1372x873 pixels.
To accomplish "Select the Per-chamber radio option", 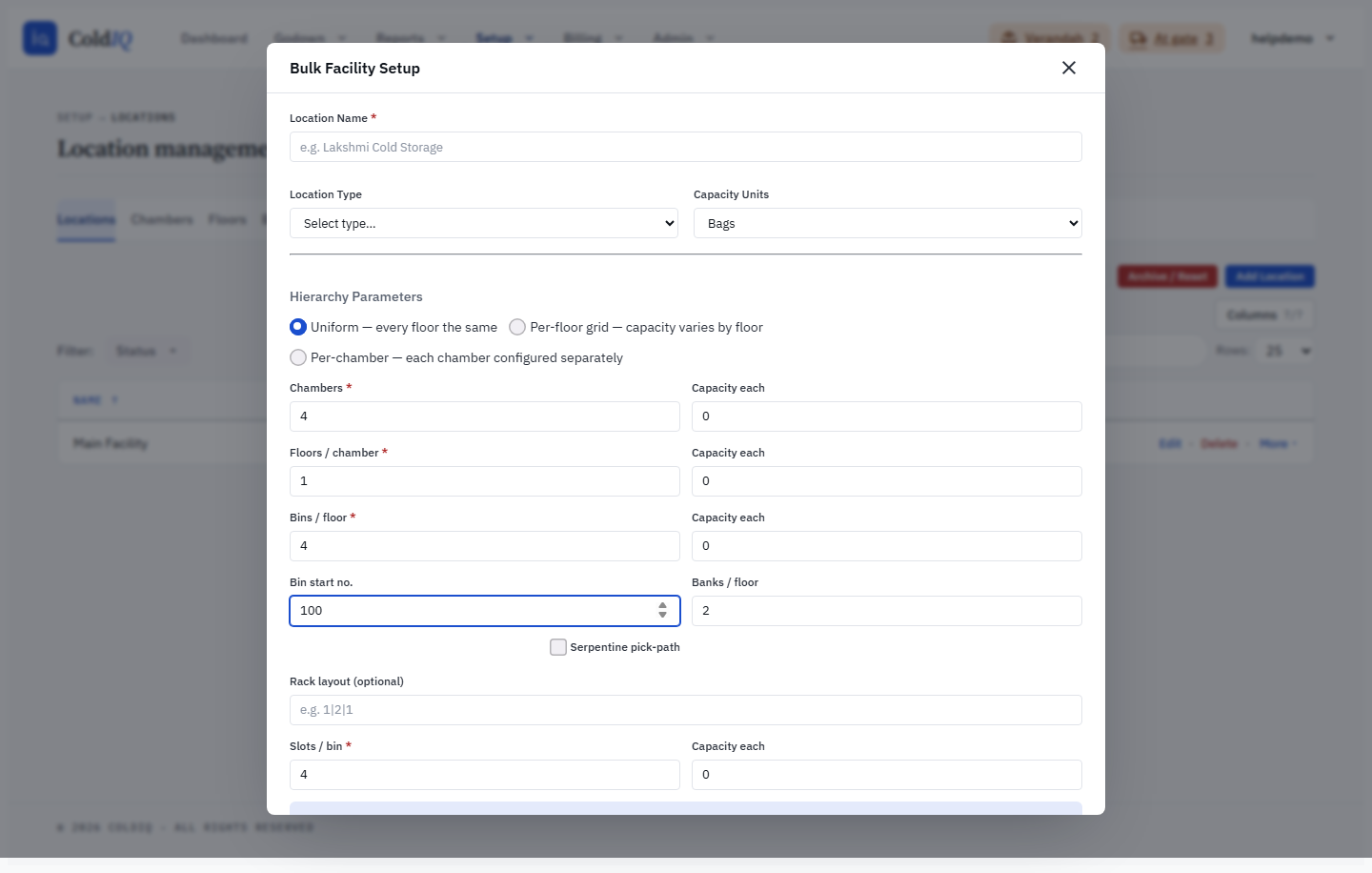I will pyautogui.click(x=298, y=357).
